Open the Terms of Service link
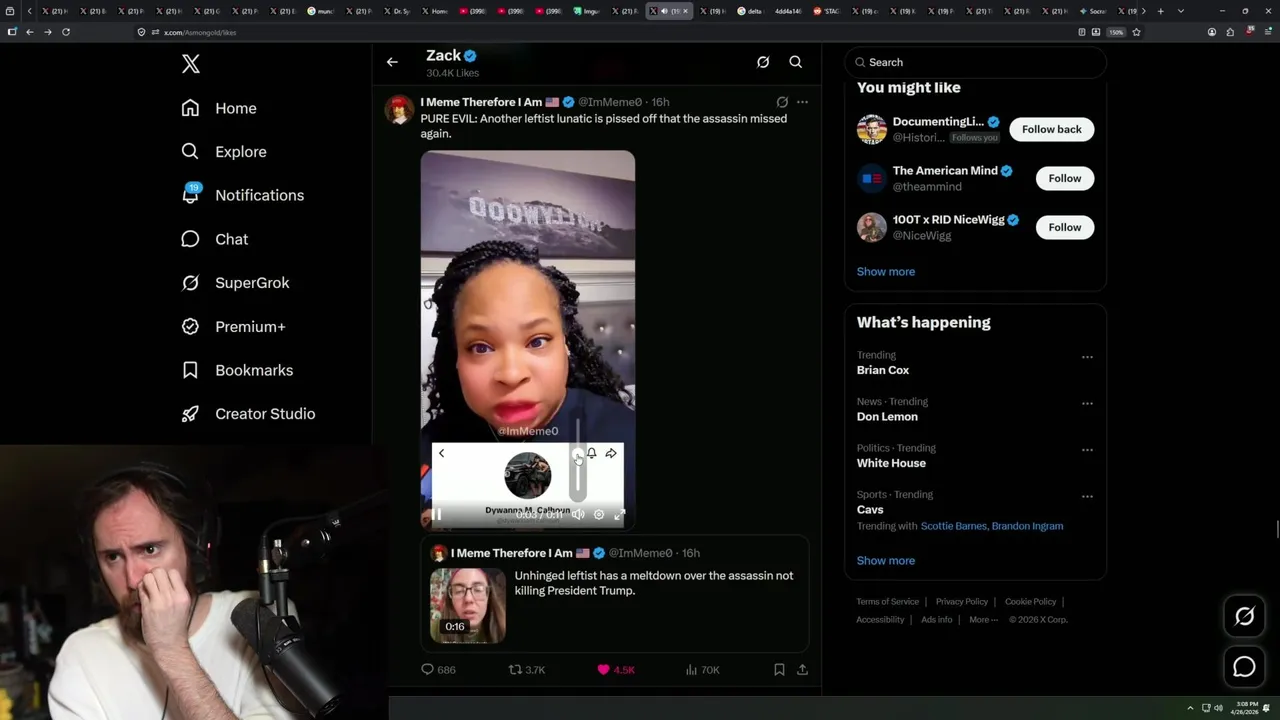 click(887, 602)
